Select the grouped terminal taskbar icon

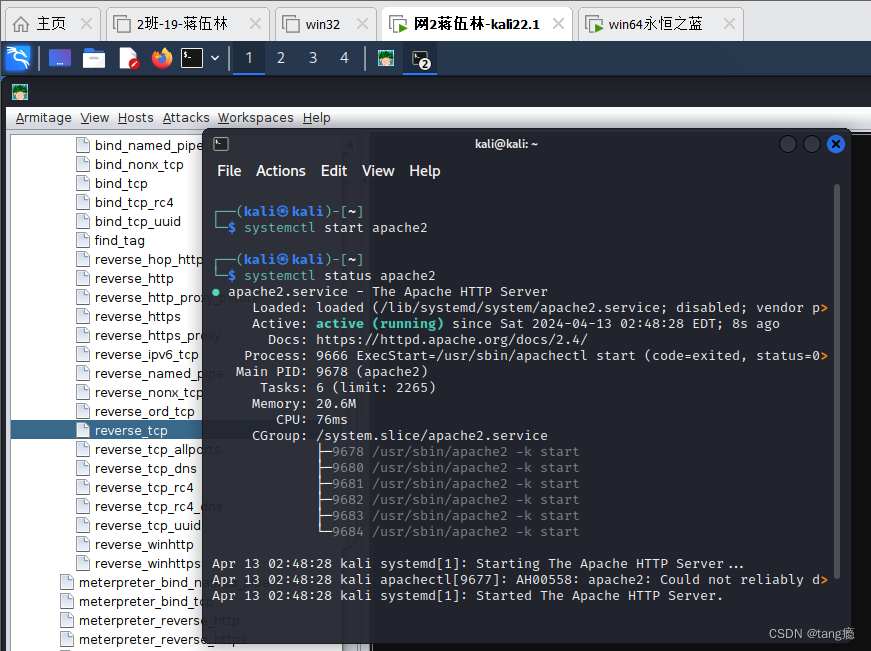(x=420, y=59)
